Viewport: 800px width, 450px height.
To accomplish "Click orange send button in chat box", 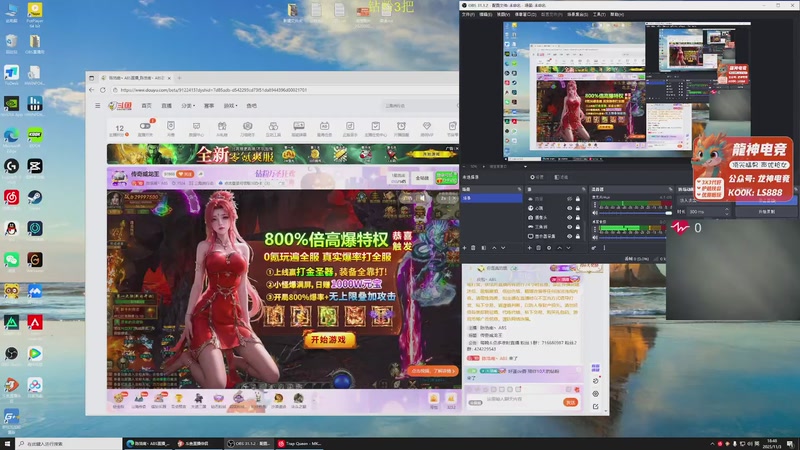I will pyautogui.click(x=570, y=402).
